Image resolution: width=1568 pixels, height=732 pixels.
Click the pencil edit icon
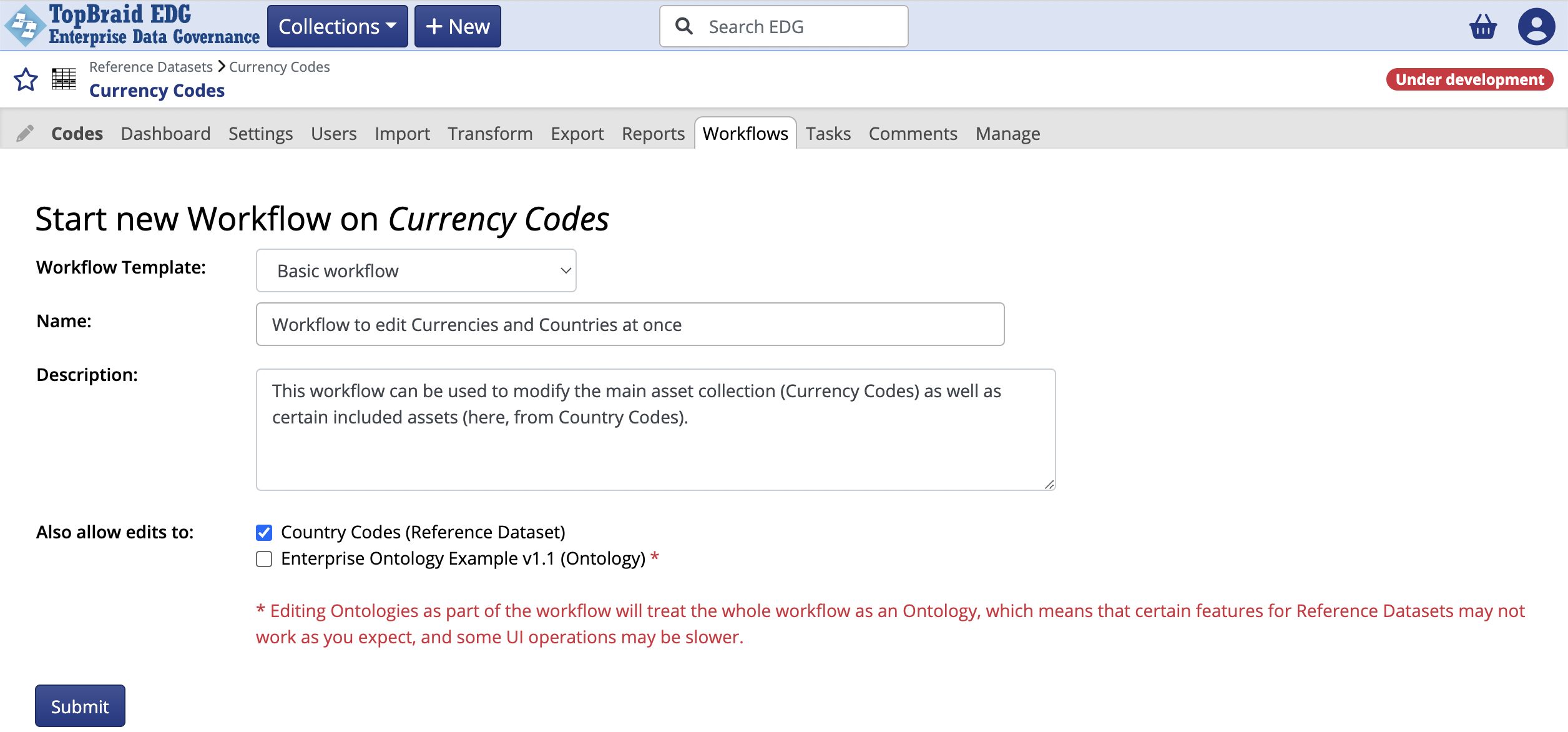pyautogui.click(x=25, y=133)
